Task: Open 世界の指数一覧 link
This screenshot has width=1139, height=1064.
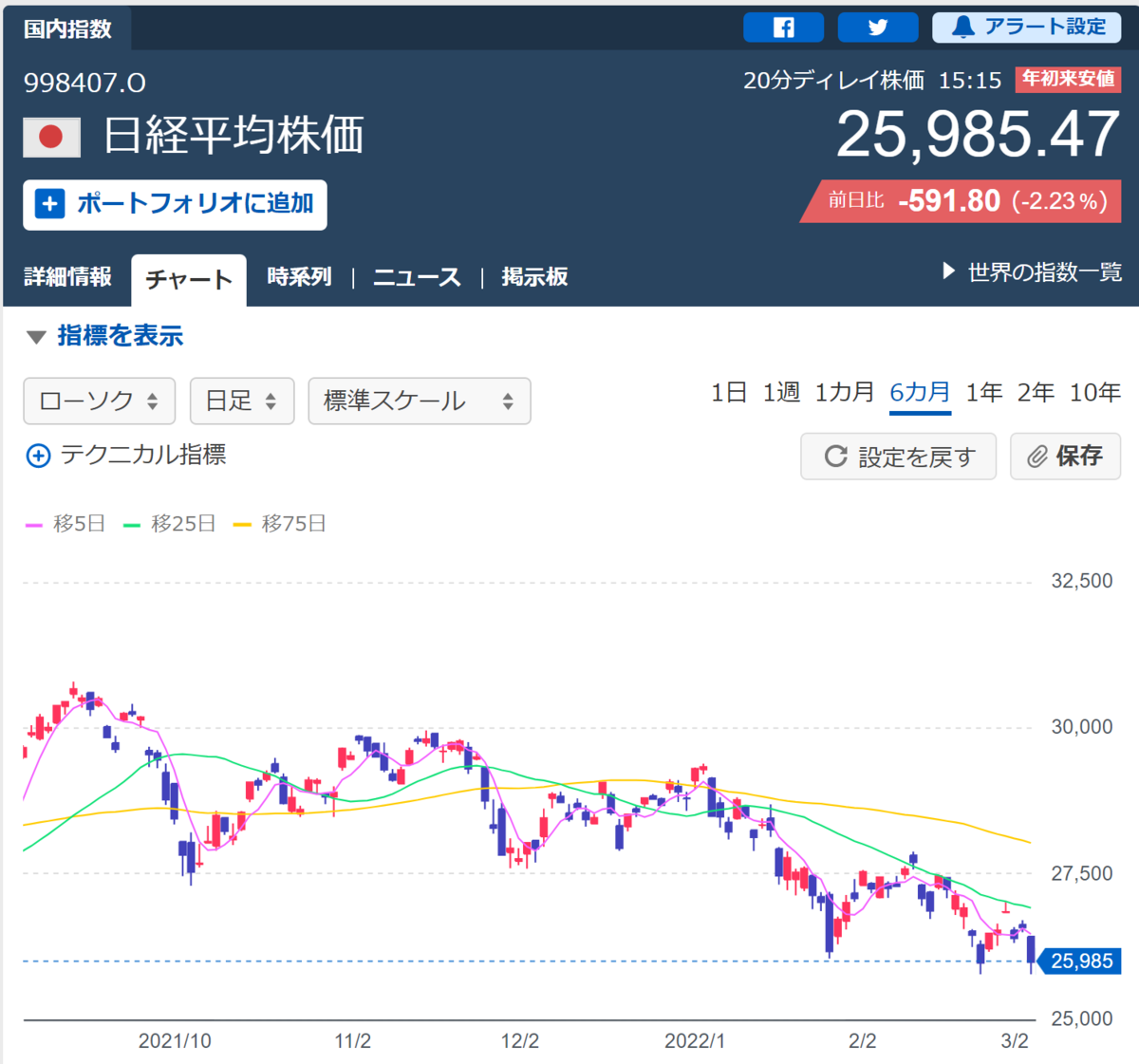Action: tap(1032, 272)
